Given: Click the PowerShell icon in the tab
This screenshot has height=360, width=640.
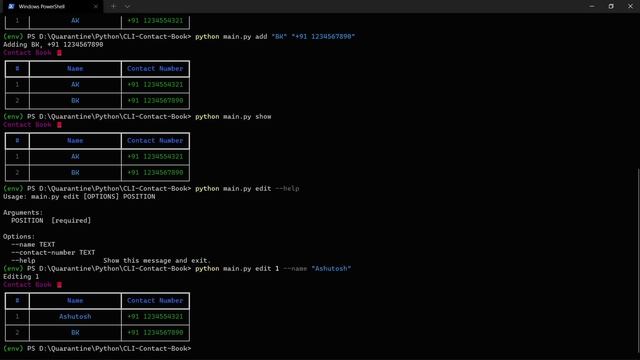Looking at the screenshot, I should click(11, 7).
